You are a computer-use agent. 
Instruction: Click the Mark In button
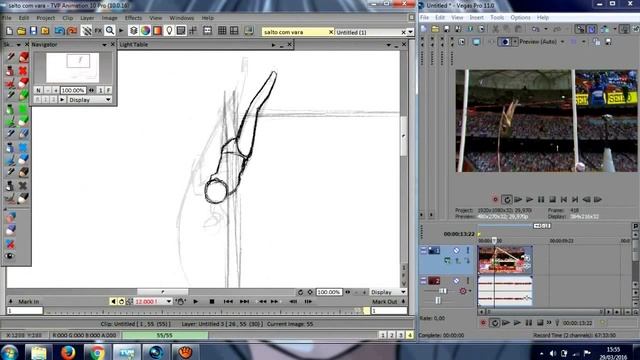click(29, 302)
